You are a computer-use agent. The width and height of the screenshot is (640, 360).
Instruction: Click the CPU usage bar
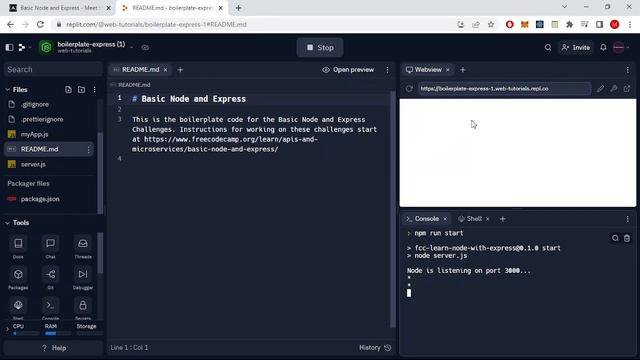click(25, 333)
